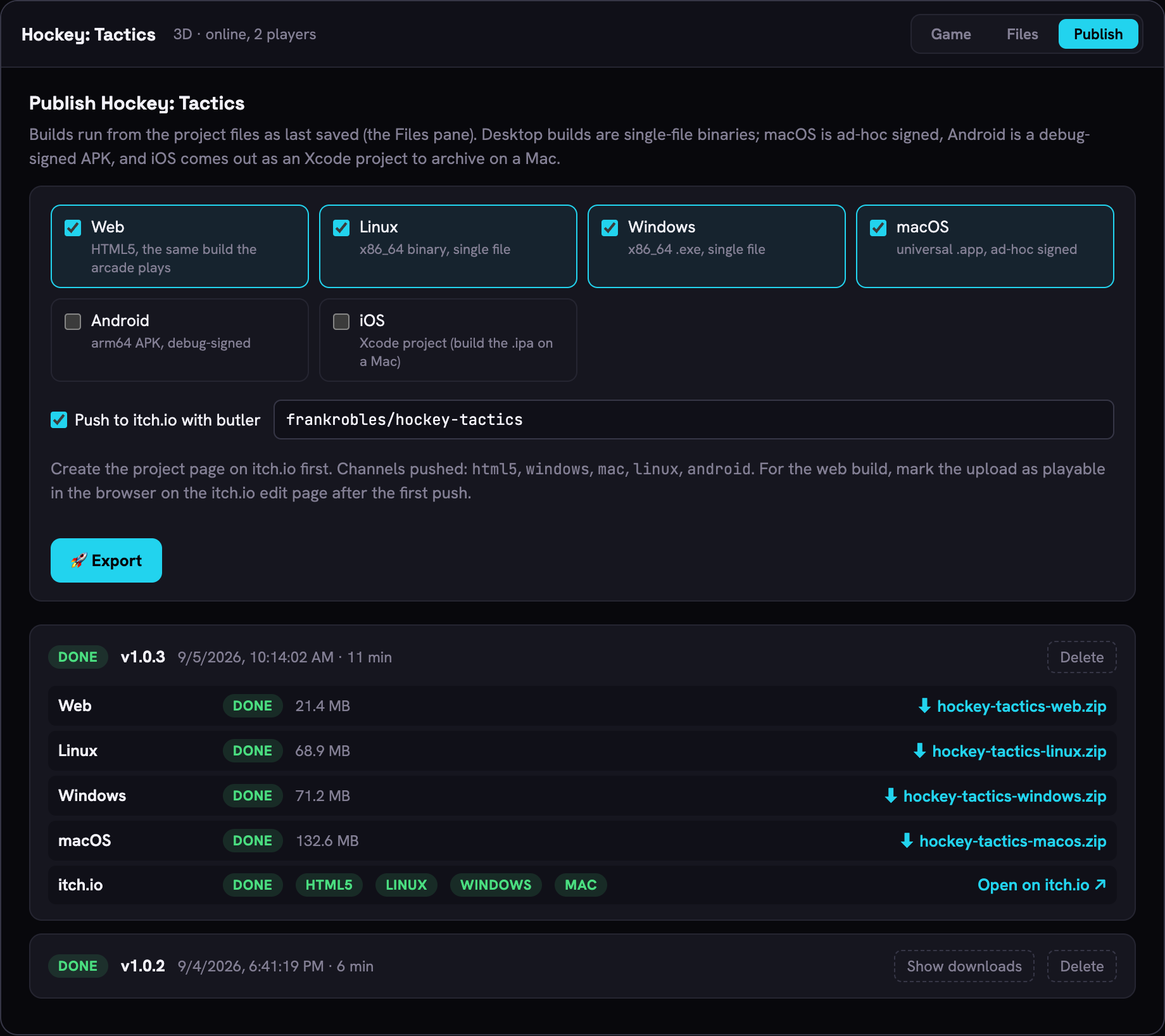Enable the Android platform checkbox
1165x1036 pixels.
click(x=73, y=322)
